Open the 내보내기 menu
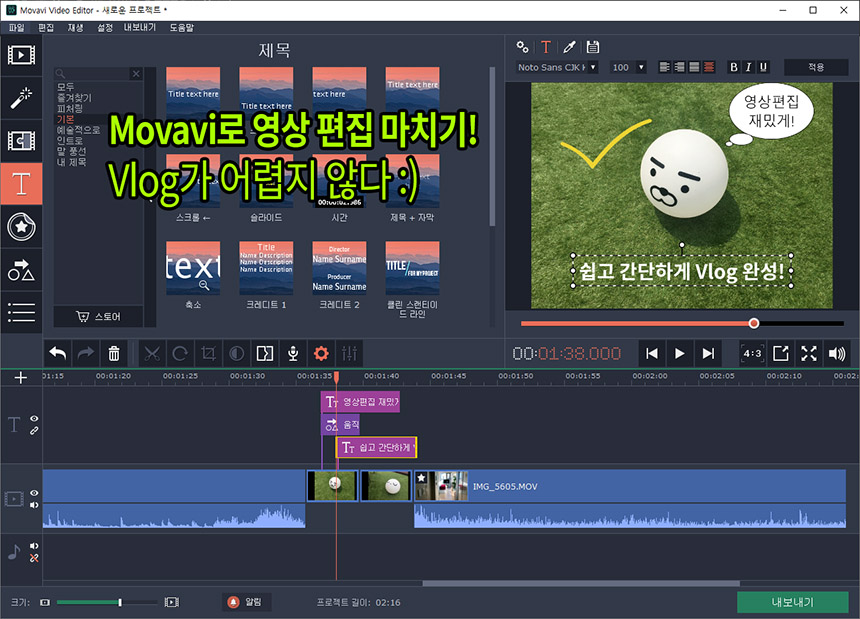Viewport: 860px width, 619px height. (140, 27)
